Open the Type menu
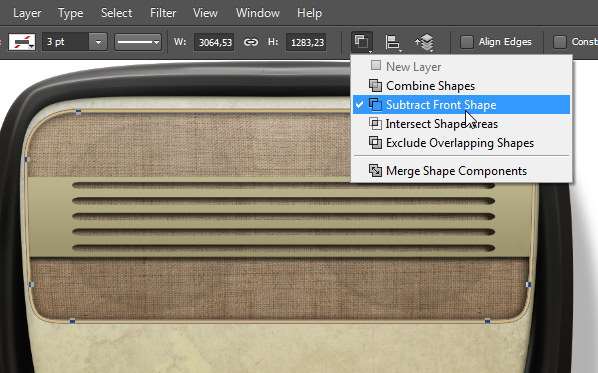This screenshot has width=598, height=373. tap(71, 13)
